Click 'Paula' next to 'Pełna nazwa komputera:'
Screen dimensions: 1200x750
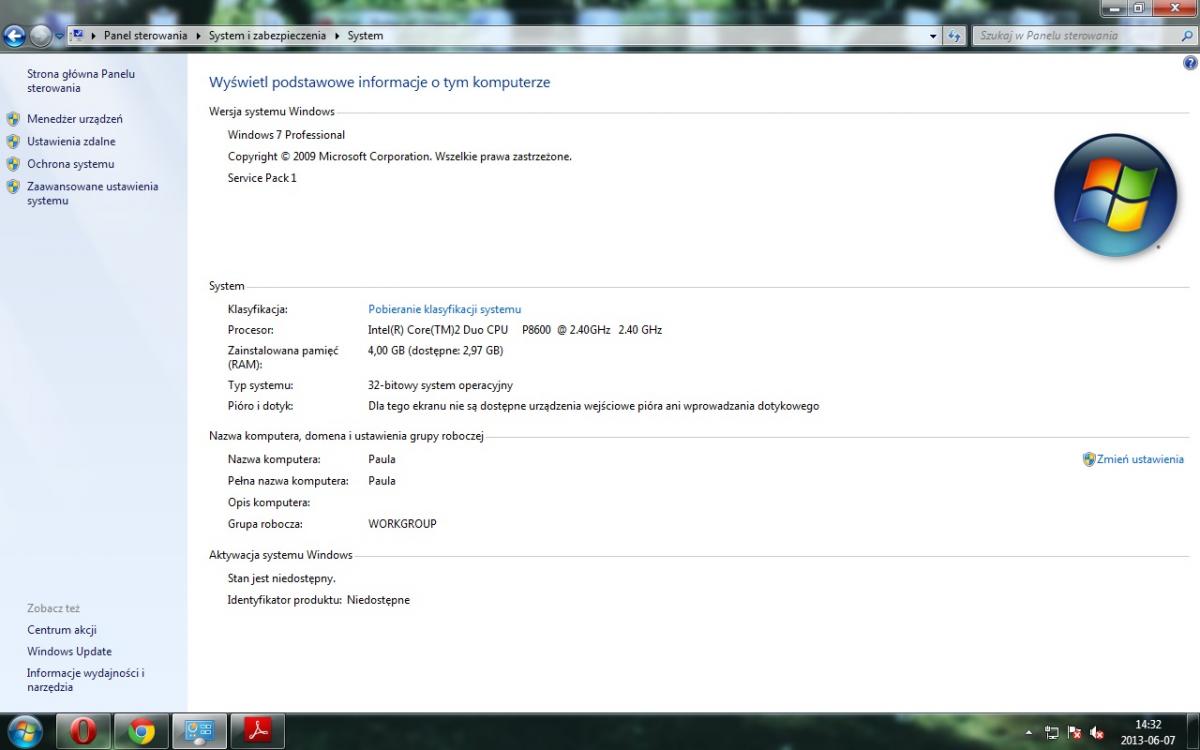(382, 481)
